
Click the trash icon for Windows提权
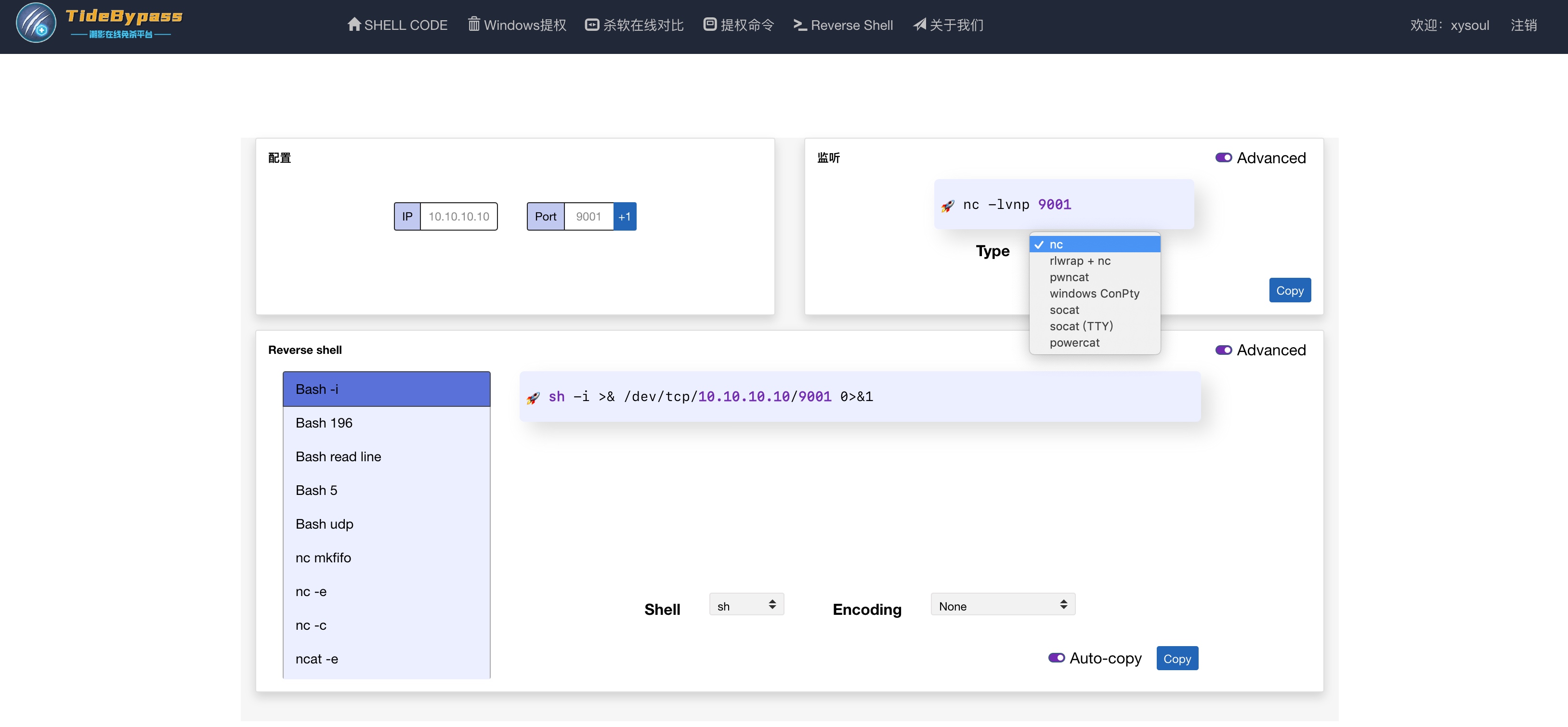tap(473, 25)
